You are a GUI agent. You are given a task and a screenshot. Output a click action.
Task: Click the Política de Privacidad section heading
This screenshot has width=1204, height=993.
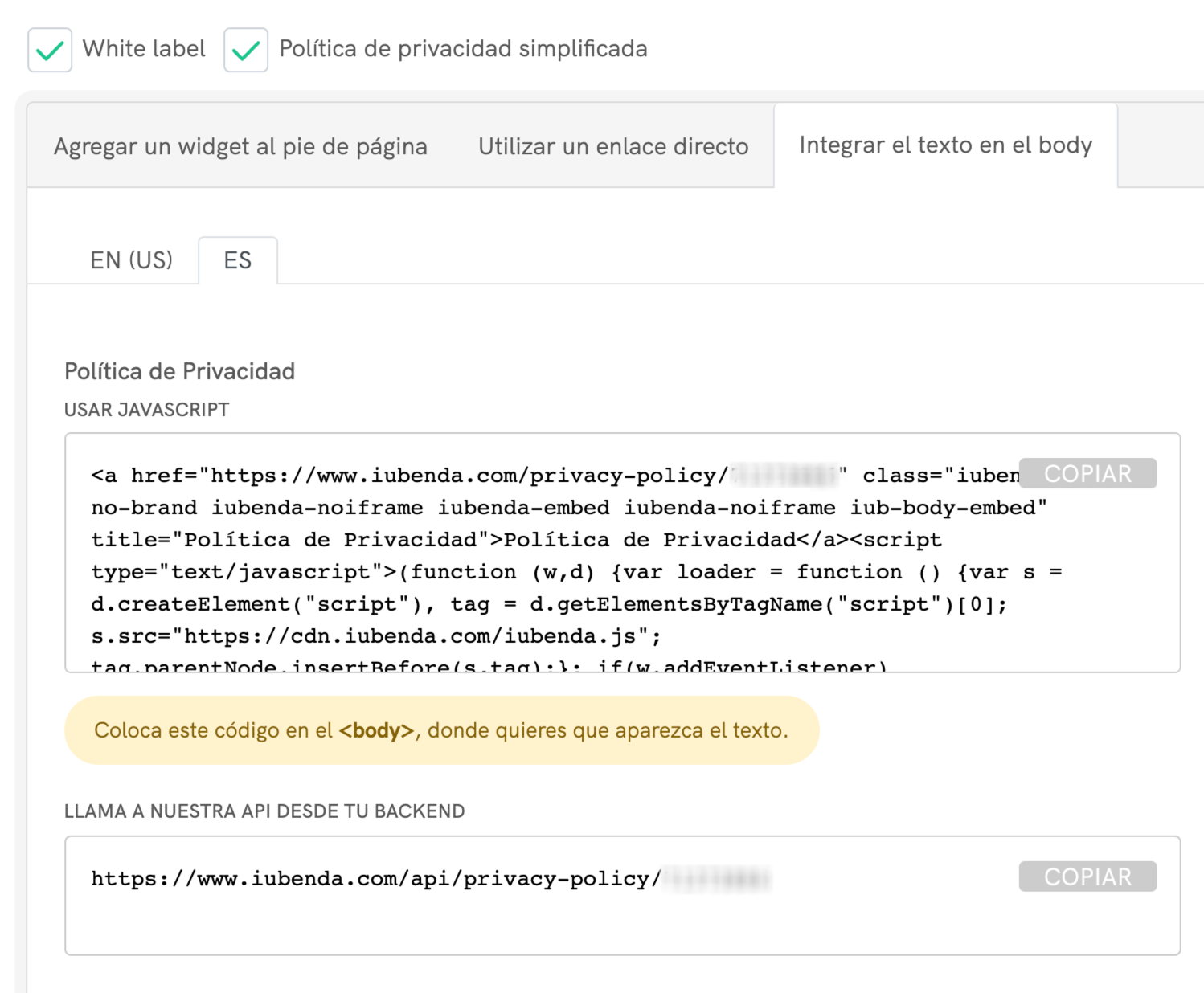point(180,371)
